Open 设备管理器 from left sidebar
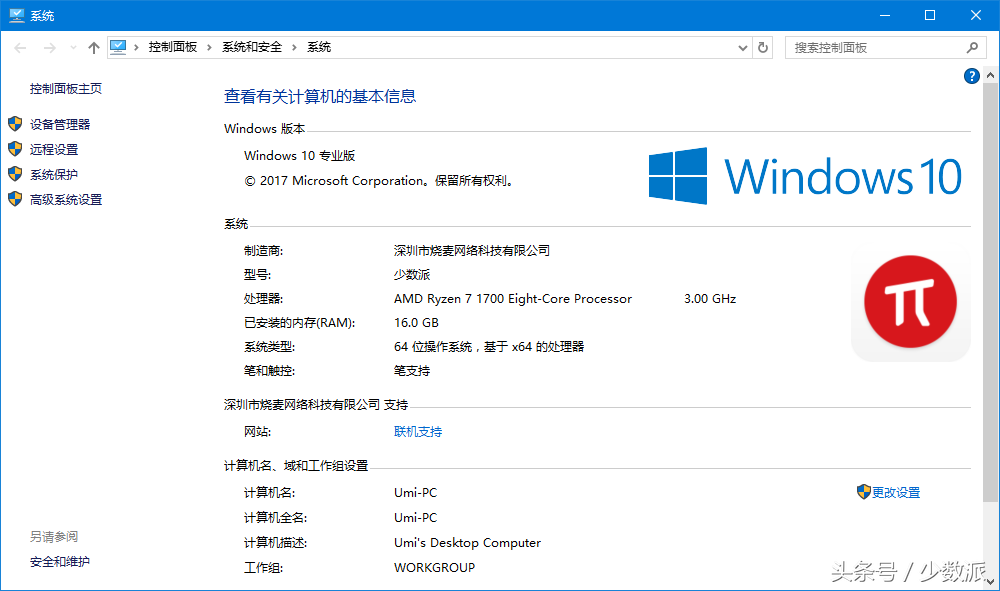The image size is (1000, 591). (60, 124)
